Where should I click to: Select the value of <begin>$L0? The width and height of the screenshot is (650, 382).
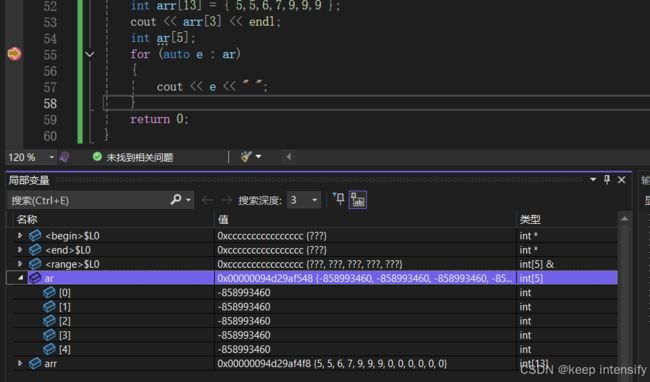coord(272,236)
